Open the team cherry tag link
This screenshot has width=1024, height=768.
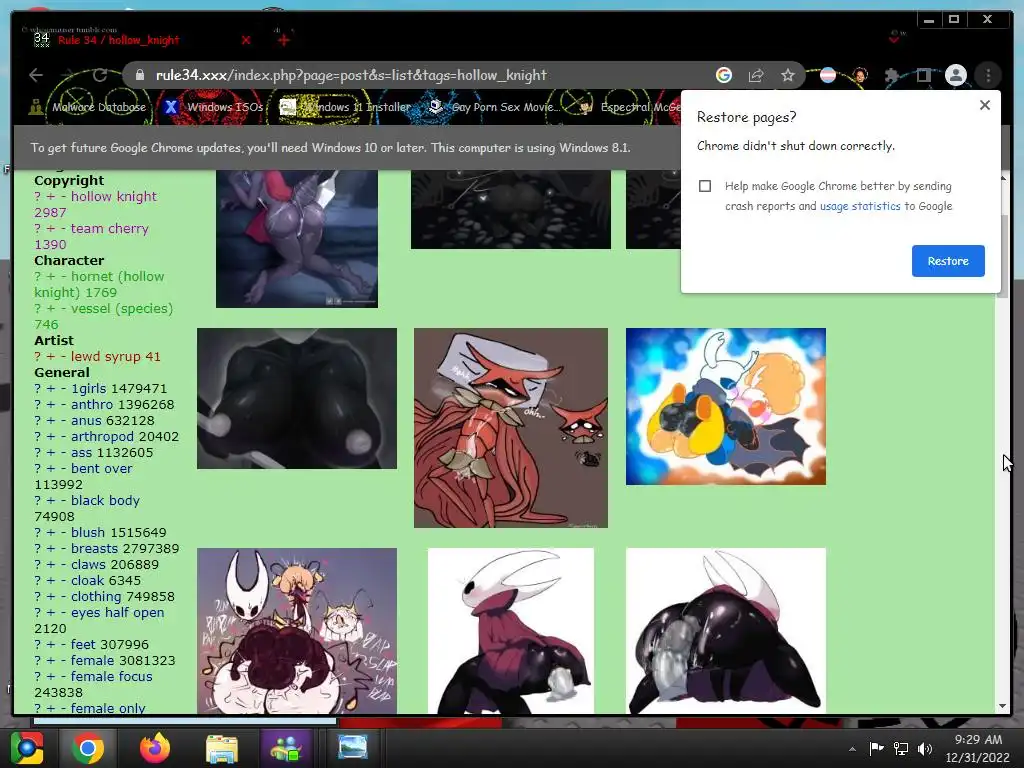point(110,229)
